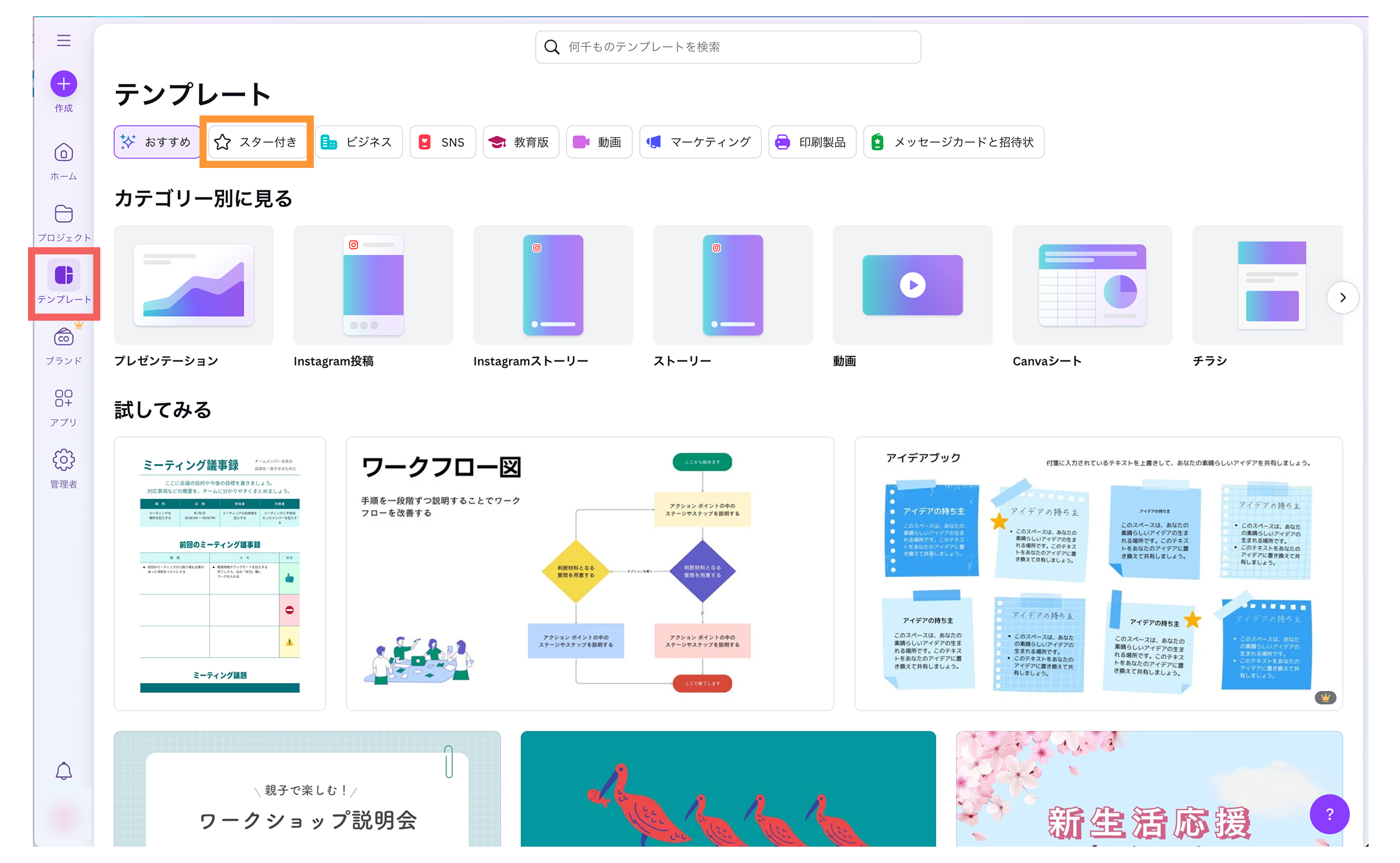Open the Instagramストーリー category thumbnail
Image resolution: width=1400 pixels, height=863 pixels.
[x=553, y=285]
